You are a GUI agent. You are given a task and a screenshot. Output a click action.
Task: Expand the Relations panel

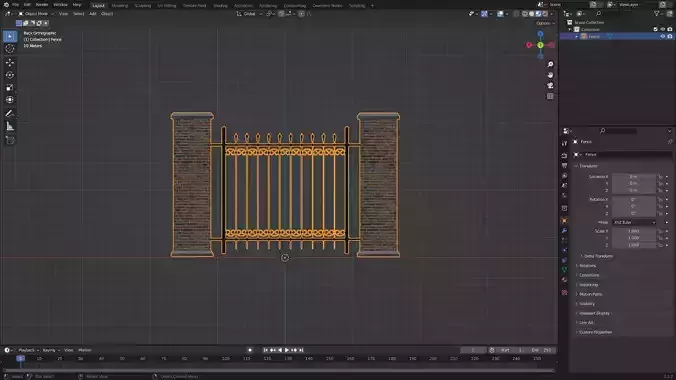click(x=587, y=266)
